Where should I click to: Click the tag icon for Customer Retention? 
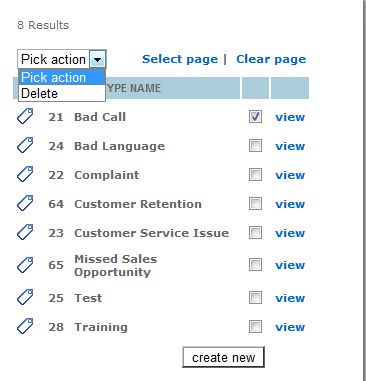(25, 203)
